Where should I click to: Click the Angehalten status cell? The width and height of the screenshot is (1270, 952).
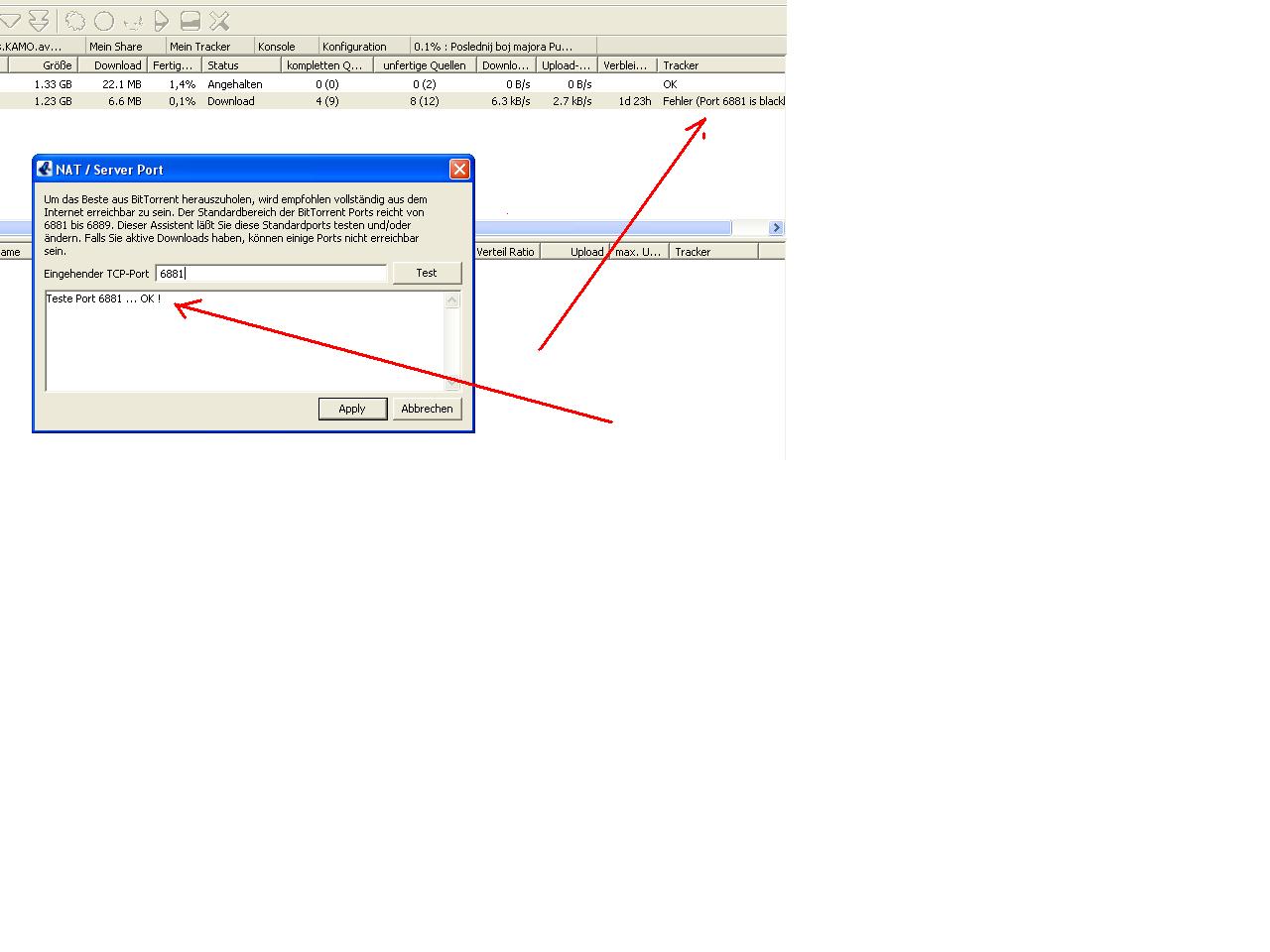tap(235, 84)
